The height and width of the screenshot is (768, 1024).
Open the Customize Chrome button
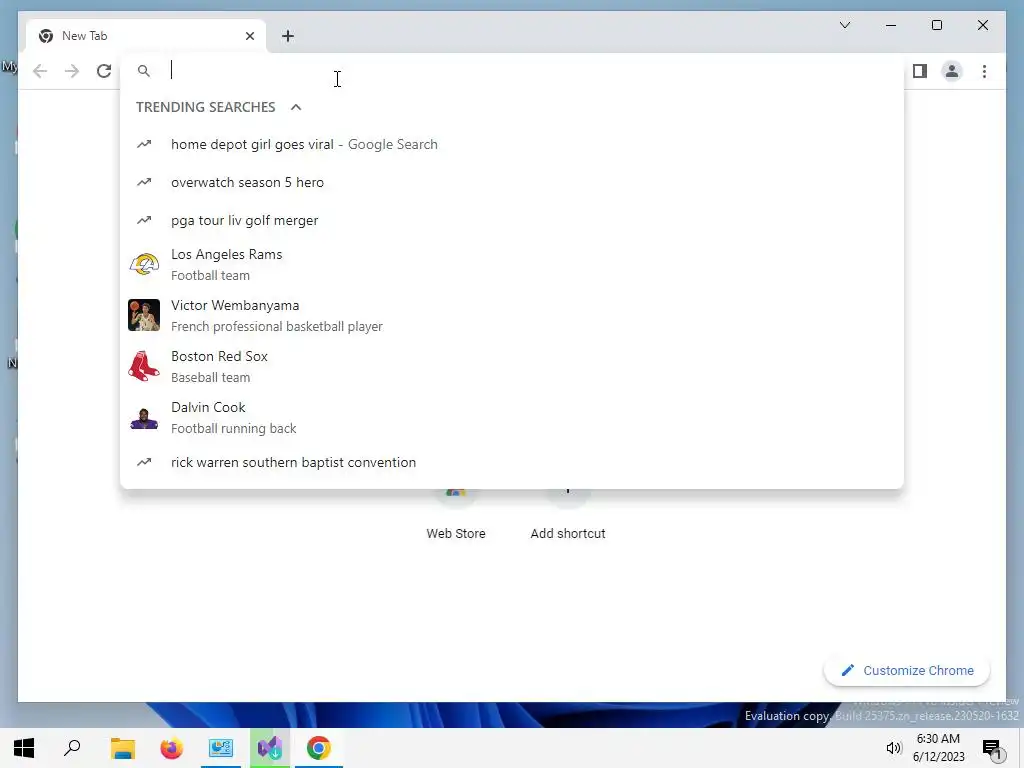907,671
